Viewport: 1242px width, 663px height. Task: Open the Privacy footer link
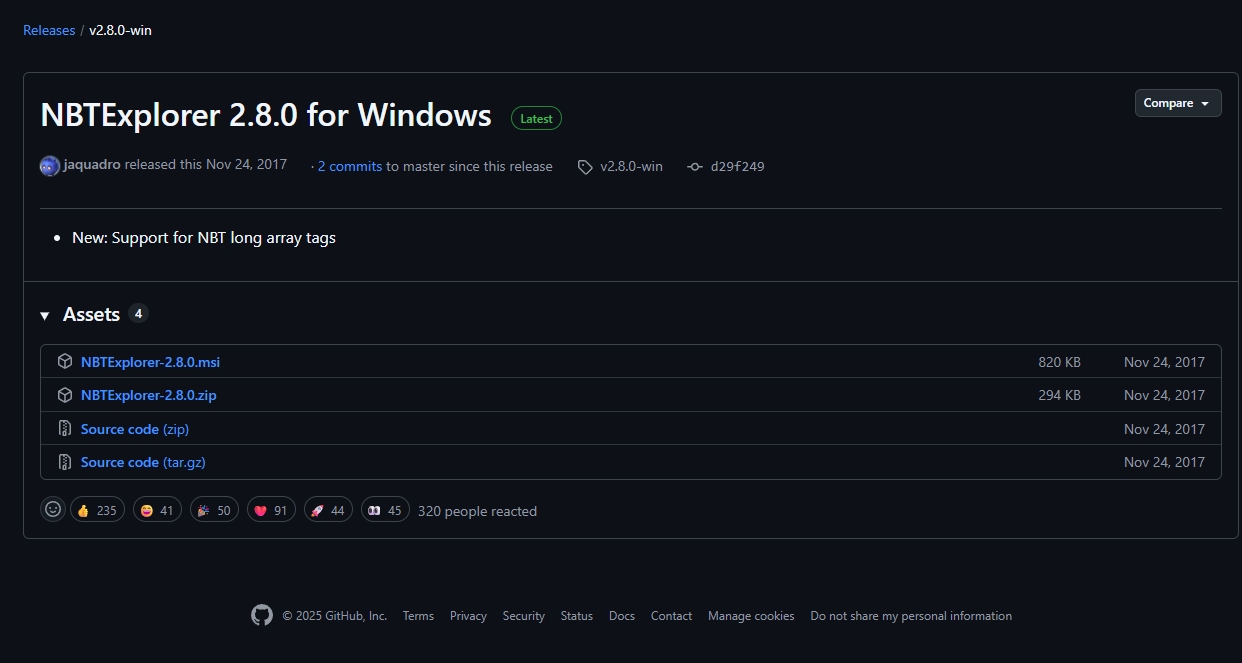[x=468, y=616]
